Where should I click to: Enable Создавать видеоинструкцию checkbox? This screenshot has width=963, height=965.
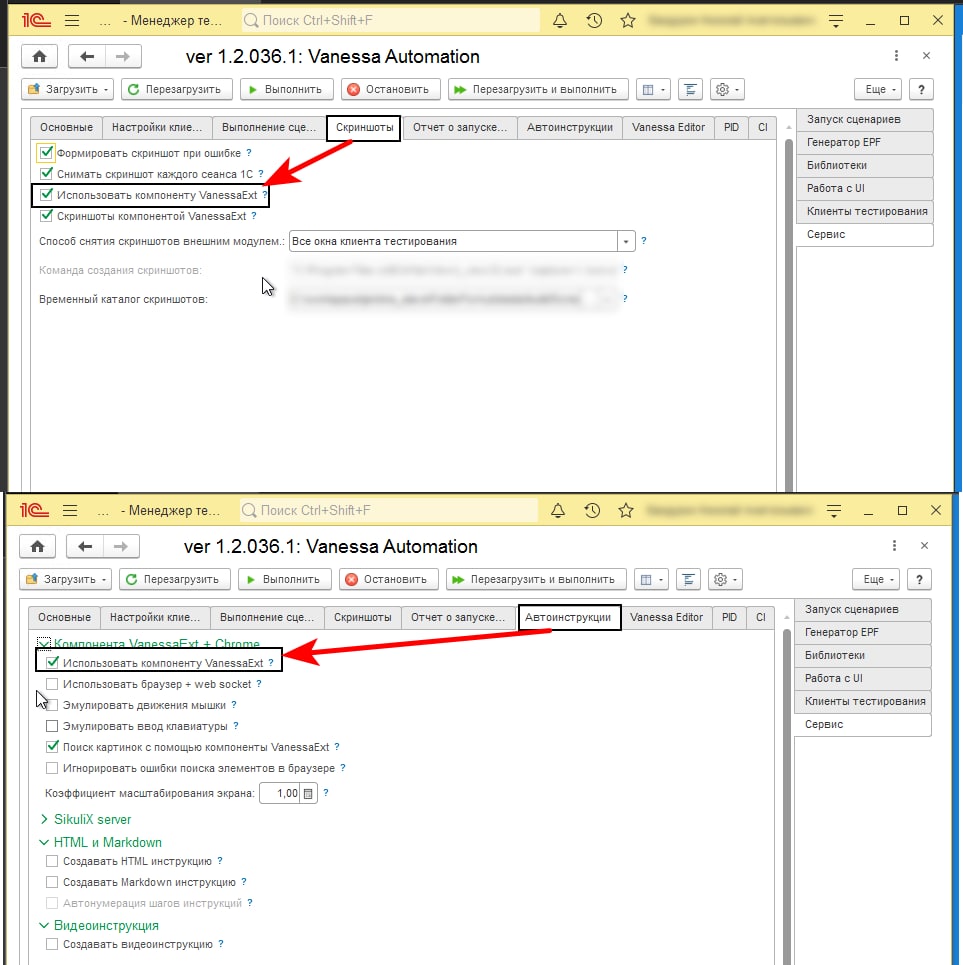52,944
